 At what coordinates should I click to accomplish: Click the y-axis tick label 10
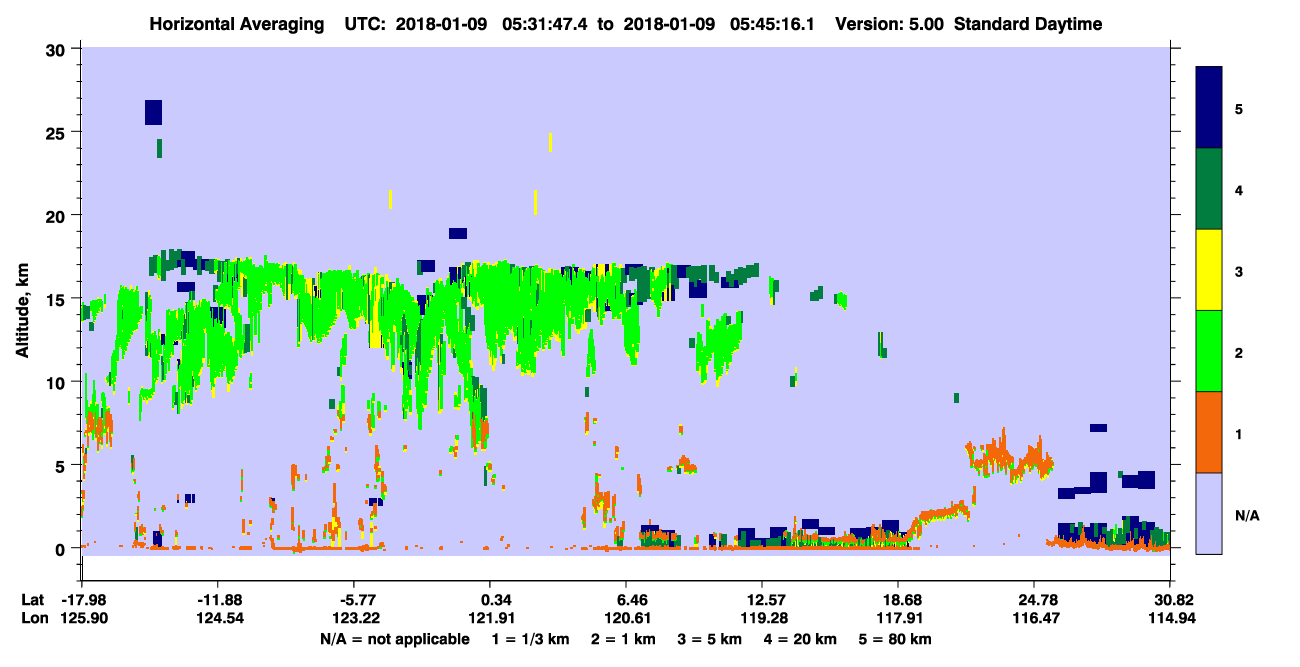click(58, 382)
